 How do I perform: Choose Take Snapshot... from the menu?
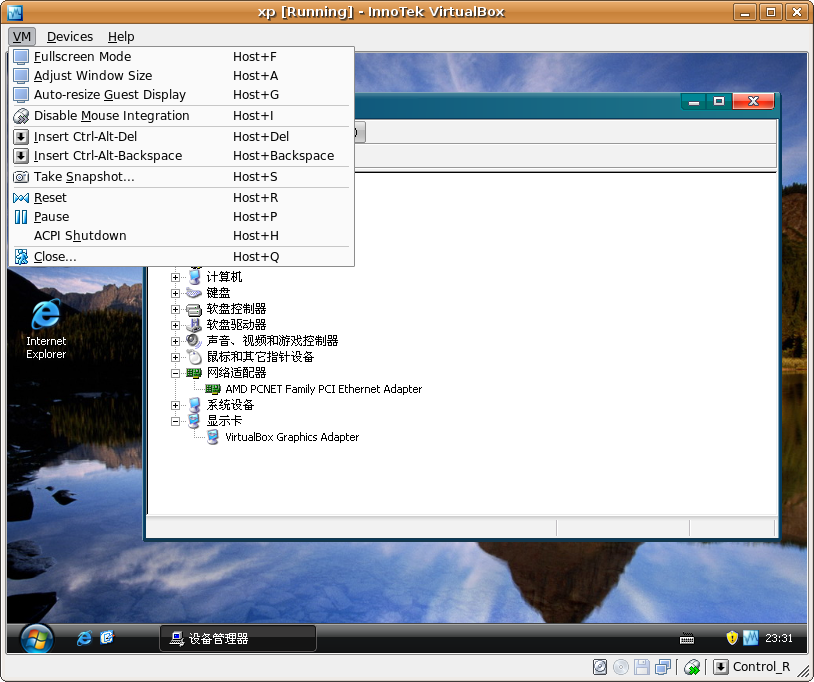pos(181,177)
